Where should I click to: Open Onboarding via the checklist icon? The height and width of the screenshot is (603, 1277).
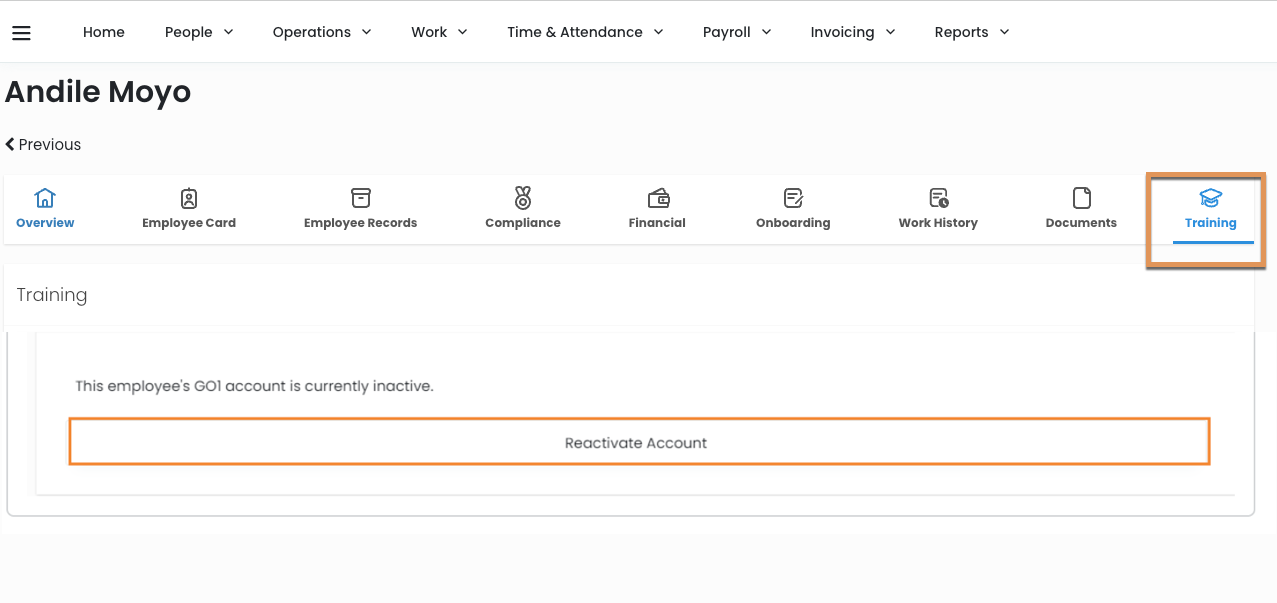tap(793, 197)
